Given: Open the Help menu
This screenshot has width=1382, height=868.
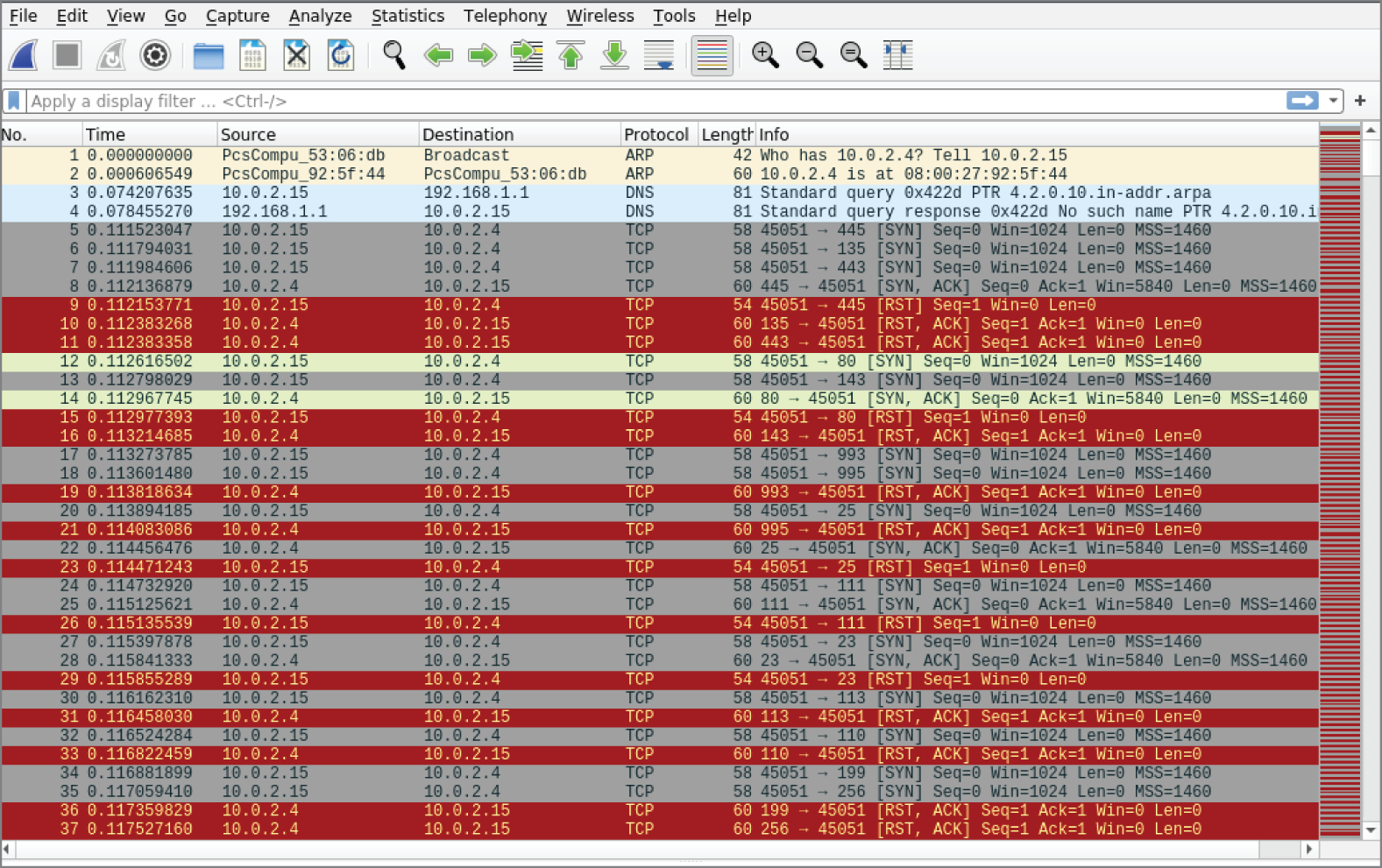Looking at the screenshot, I should tap(733, 16).
